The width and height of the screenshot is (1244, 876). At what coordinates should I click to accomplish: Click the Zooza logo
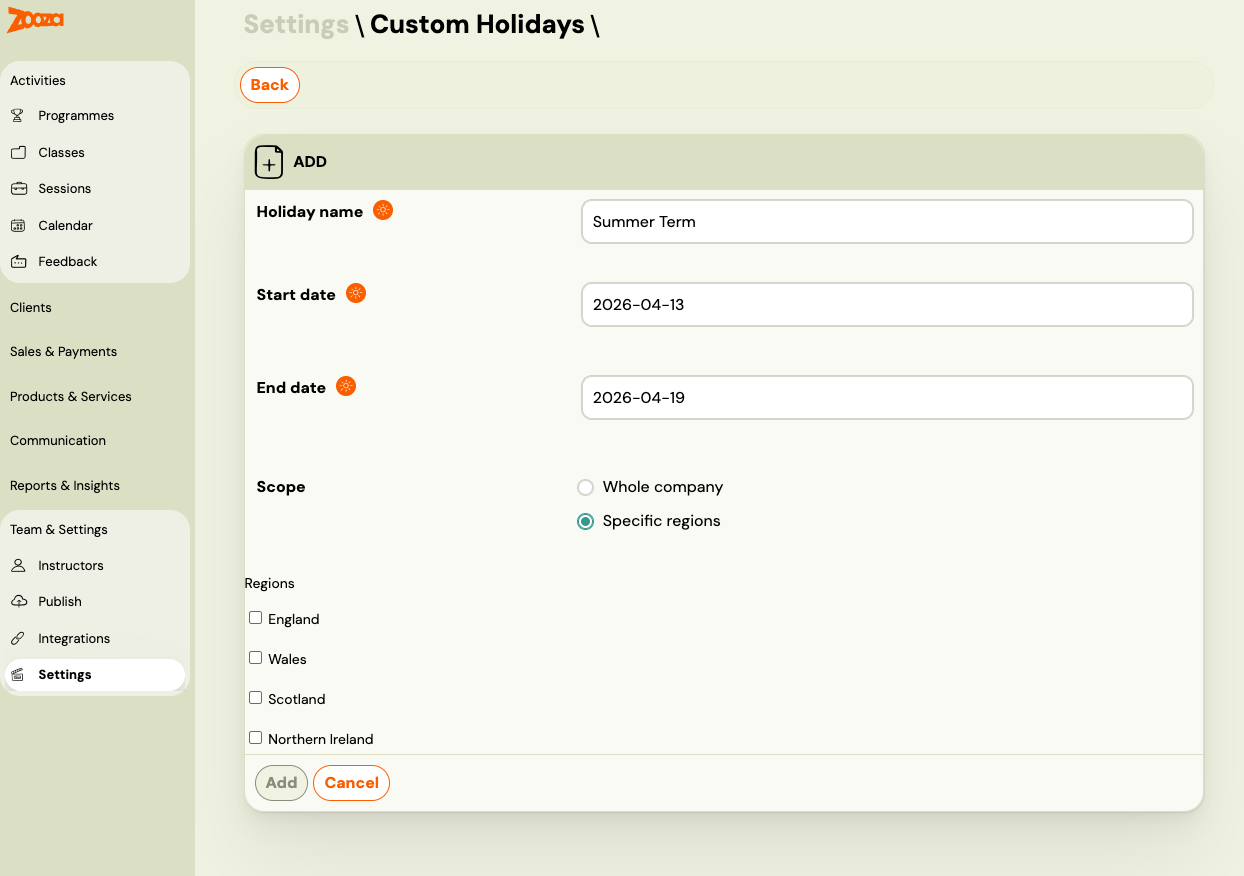tap(35, 20)
